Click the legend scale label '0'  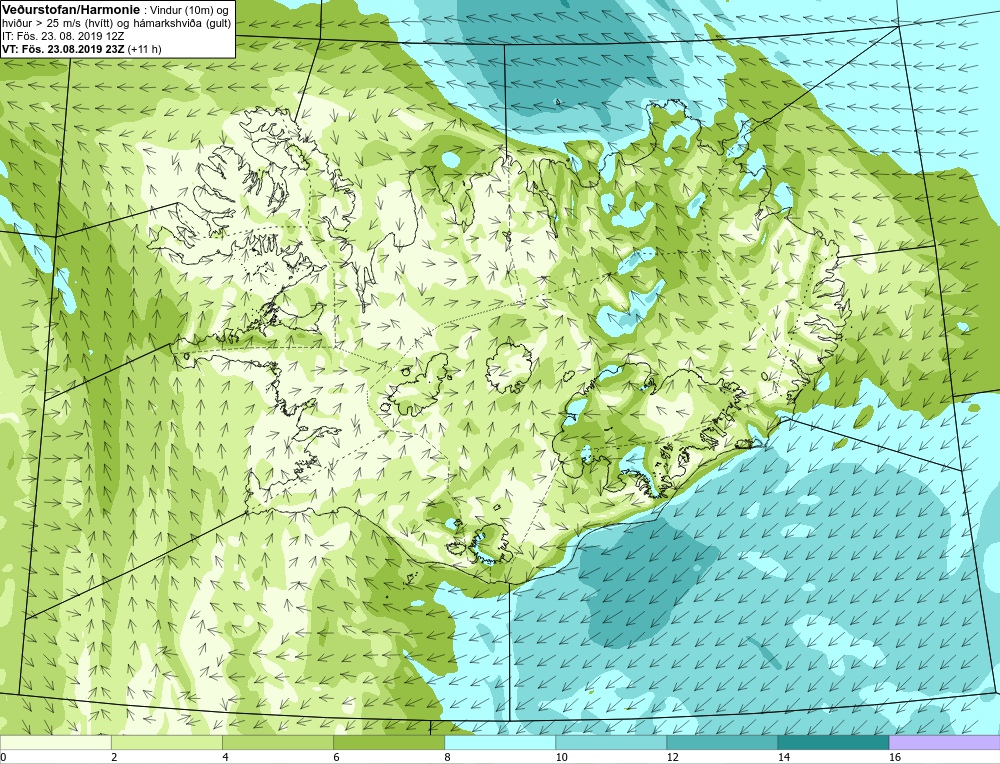pyautogui.click(x=3, y=757)
